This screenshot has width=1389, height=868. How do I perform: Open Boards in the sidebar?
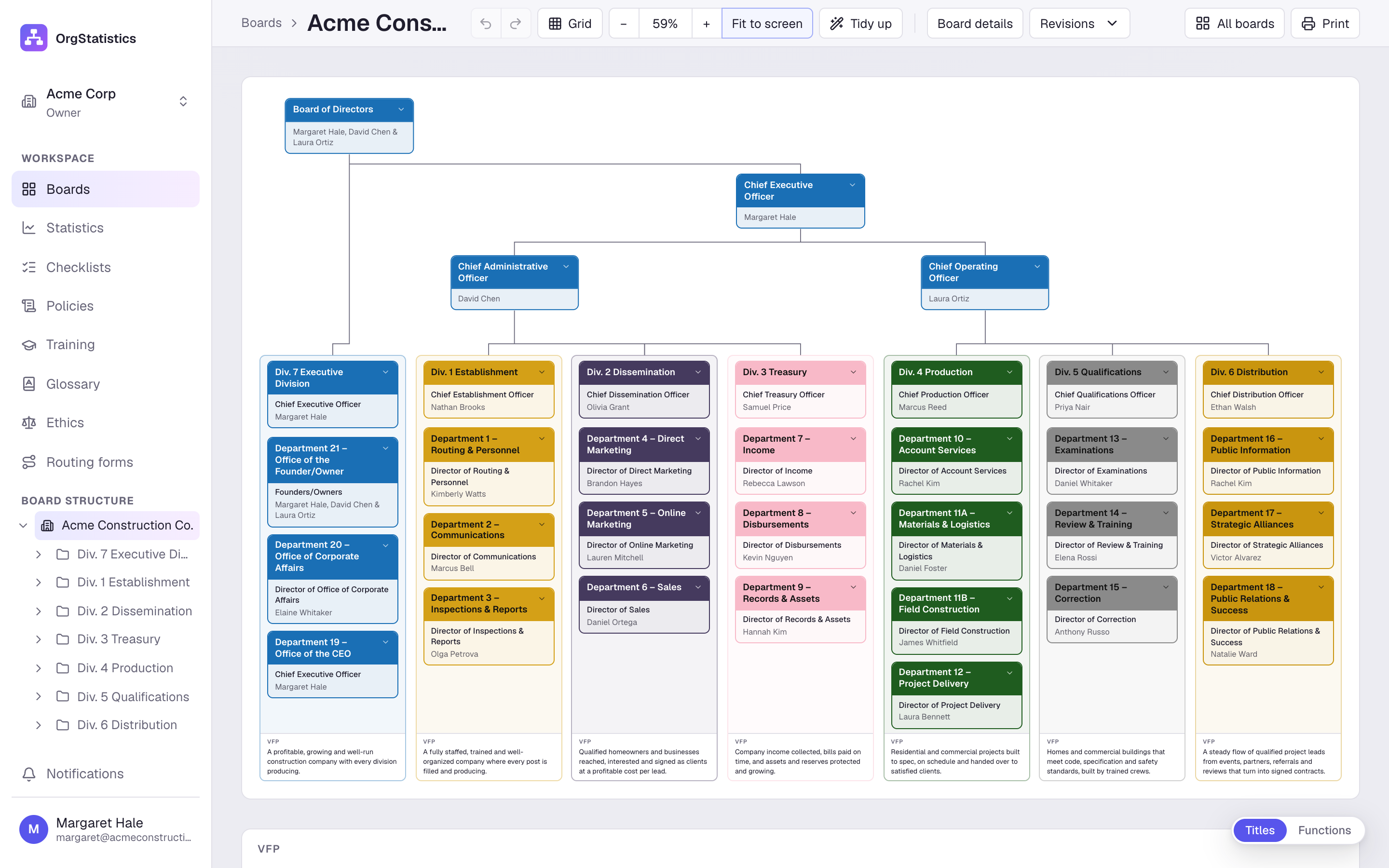click(106, 189)
